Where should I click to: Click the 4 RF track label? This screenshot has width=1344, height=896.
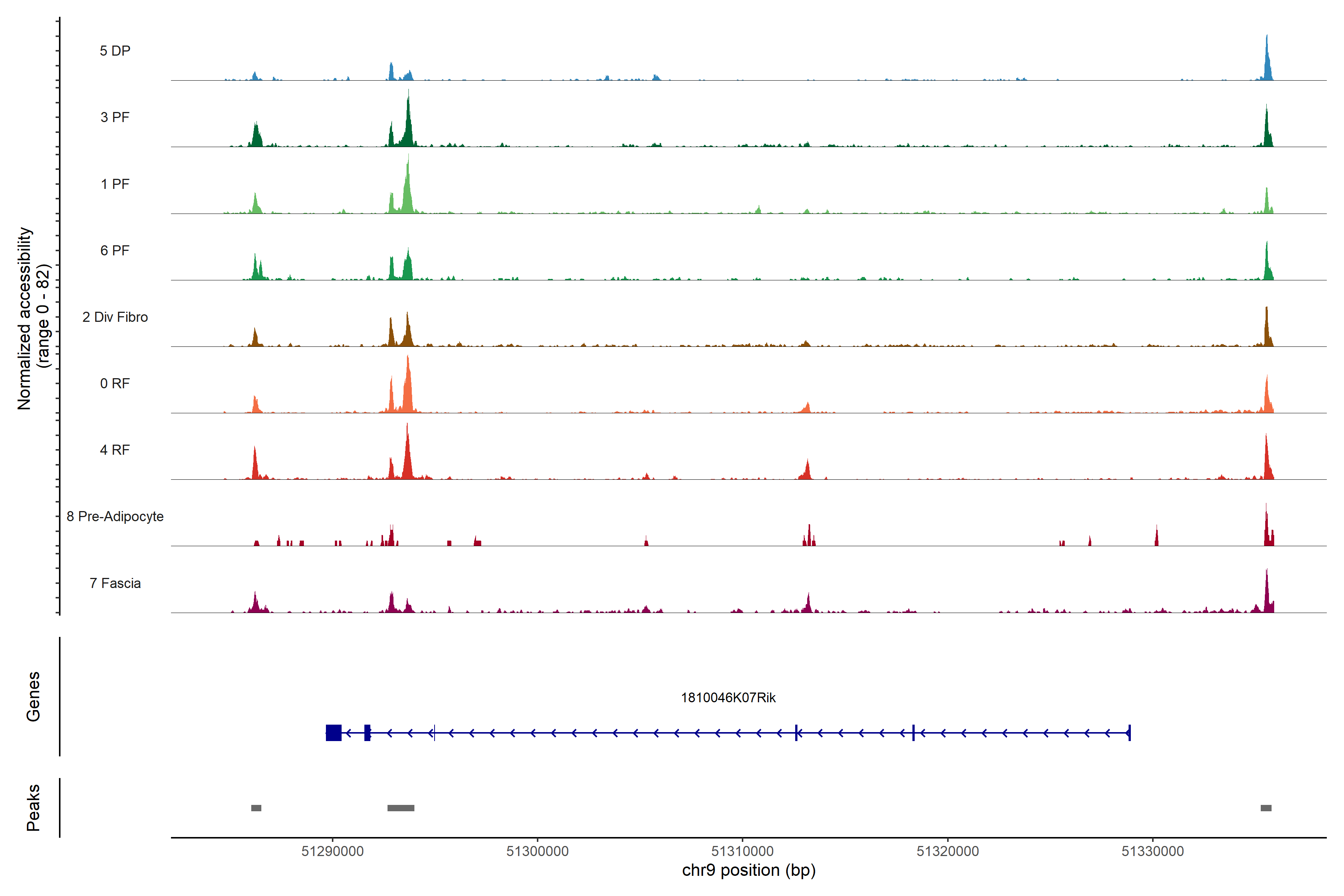click(115, 450)
